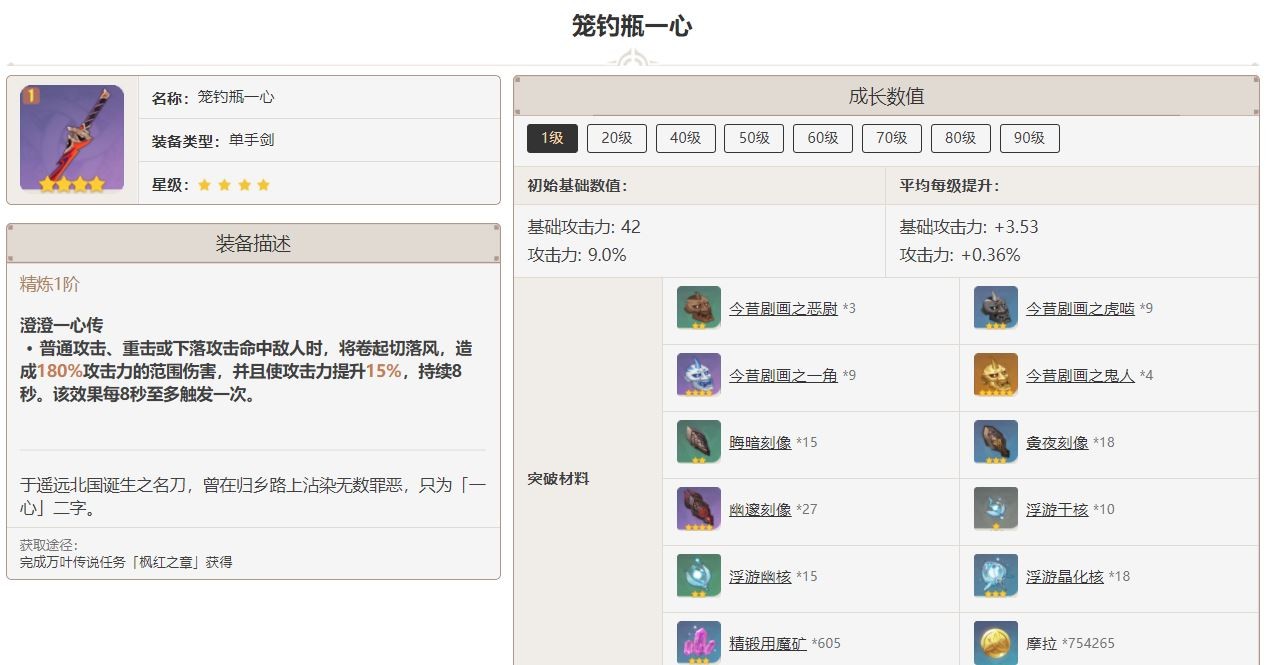Screen dimensions: 1266x665
Task: Click the 名称 label in info table
Action: (x=172, y=98)
